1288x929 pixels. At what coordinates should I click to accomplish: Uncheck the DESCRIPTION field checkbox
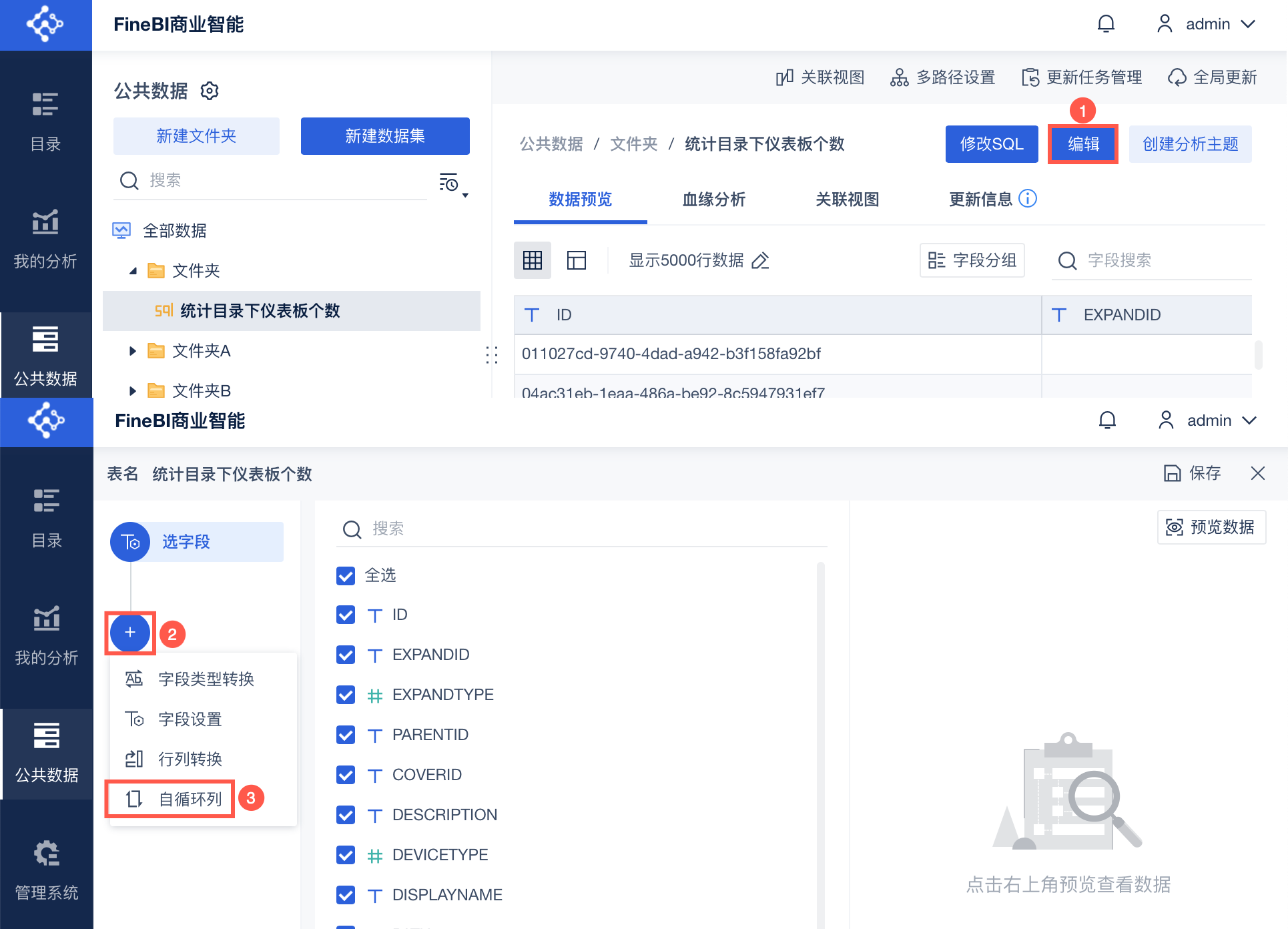pos(346,815)
